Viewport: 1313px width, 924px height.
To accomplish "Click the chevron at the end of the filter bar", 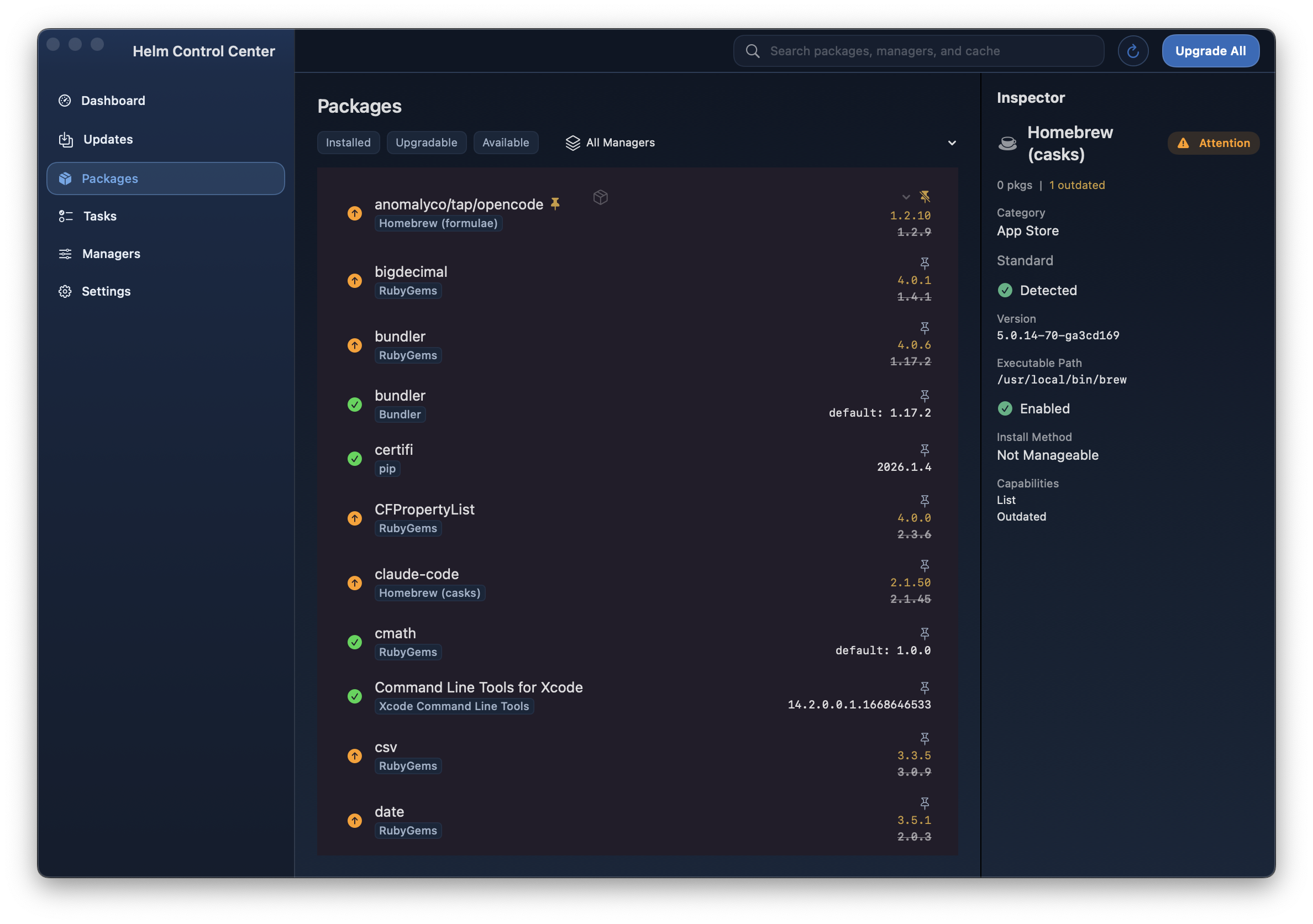I will [x=952, y=143].
